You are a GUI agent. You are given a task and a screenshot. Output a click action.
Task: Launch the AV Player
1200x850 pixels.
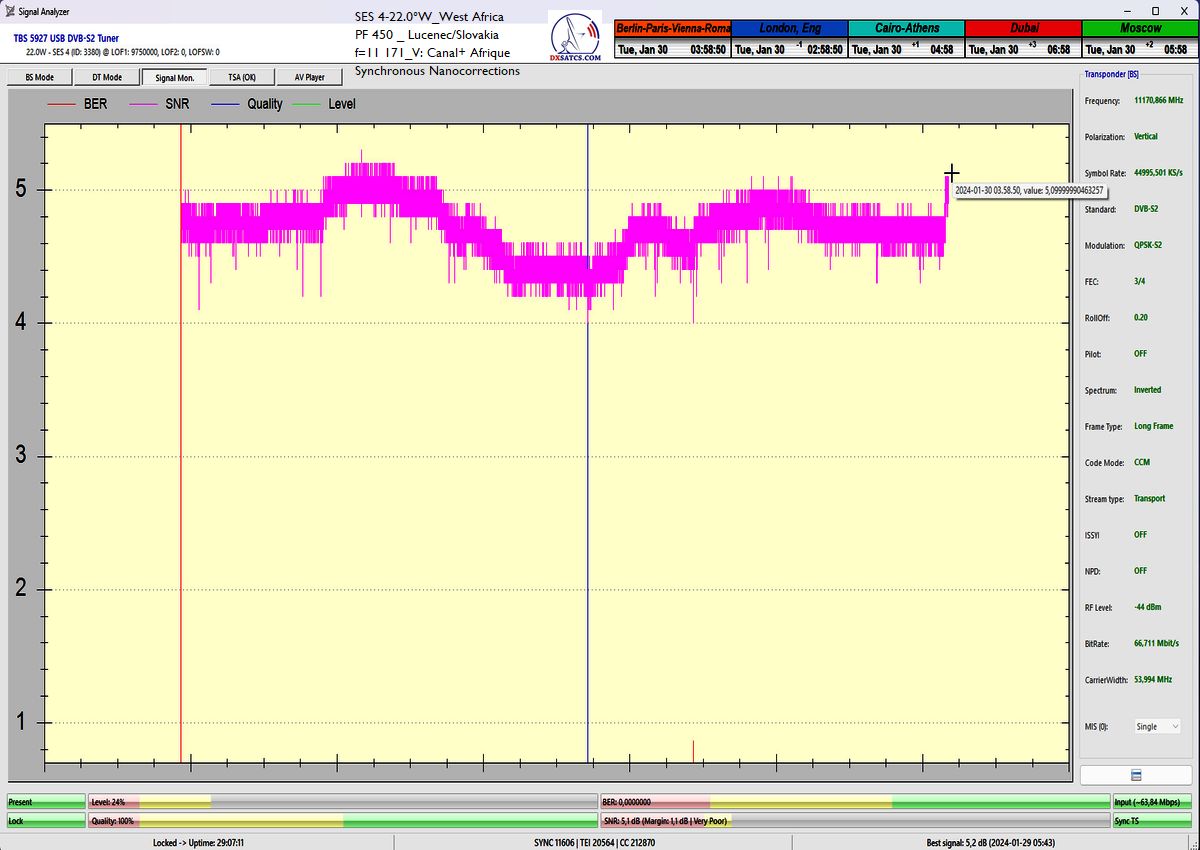coord(309,77)
